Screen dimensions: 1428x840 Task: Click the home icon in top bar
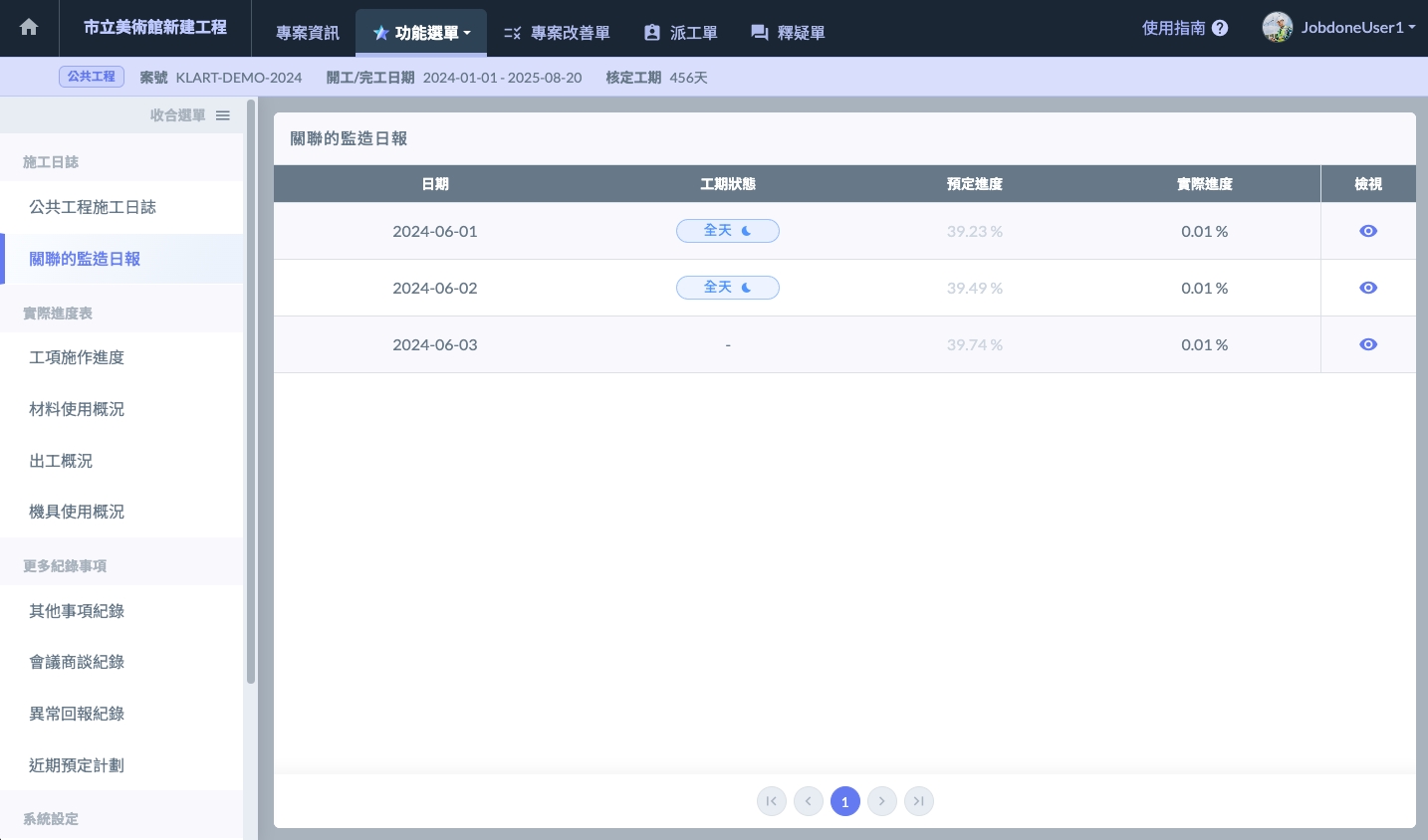pos(29,28)
